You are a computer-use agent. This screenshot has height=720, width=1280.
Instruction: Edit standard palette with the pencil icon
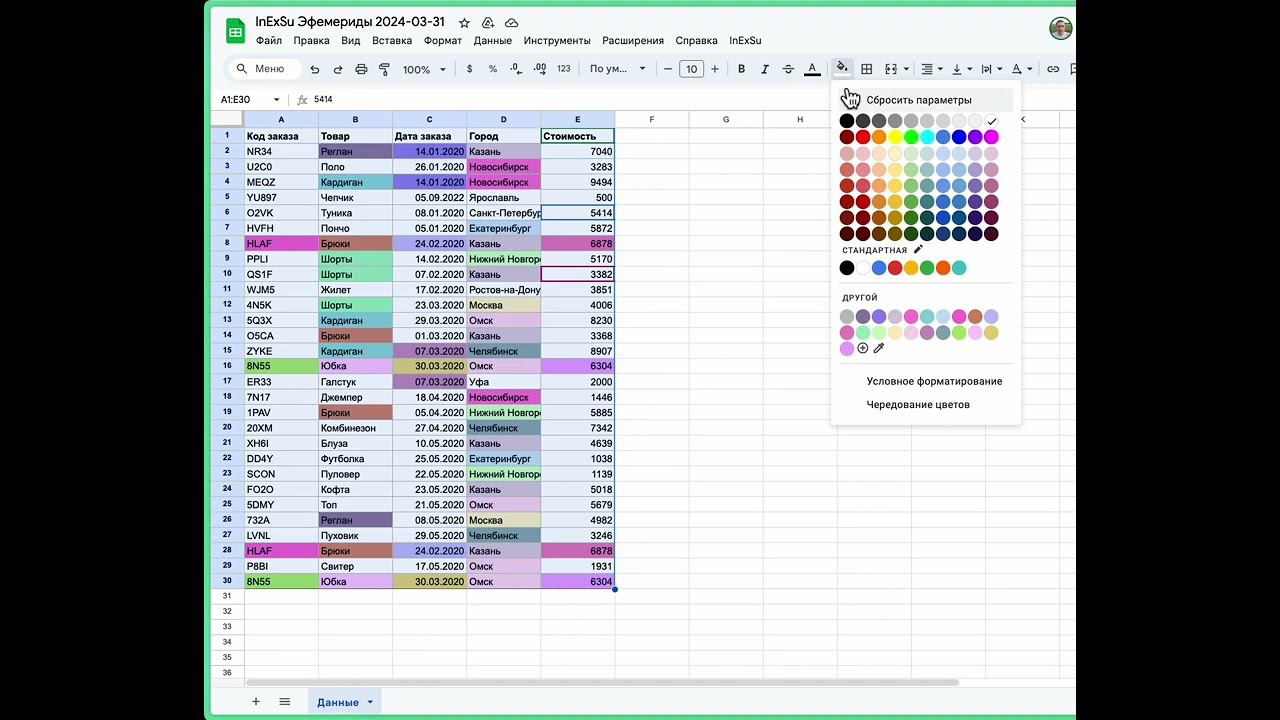(918, 250)
